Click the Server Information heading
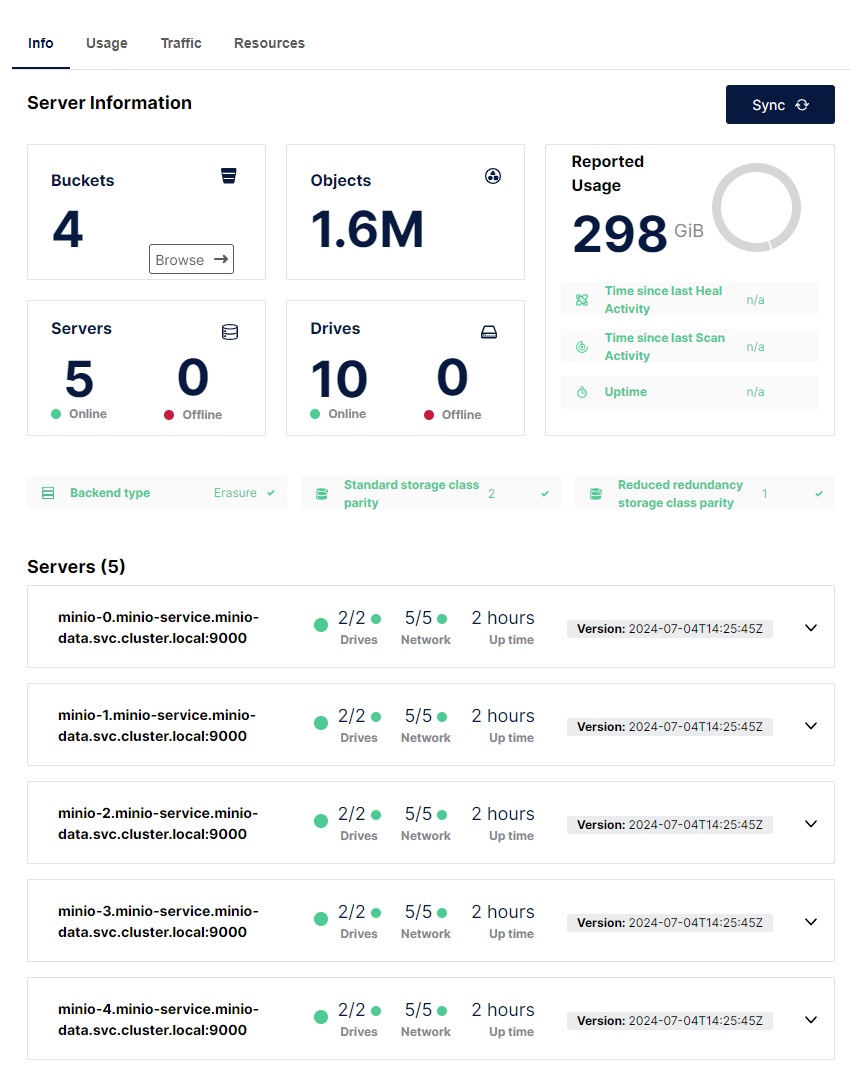 click(110, 103)
